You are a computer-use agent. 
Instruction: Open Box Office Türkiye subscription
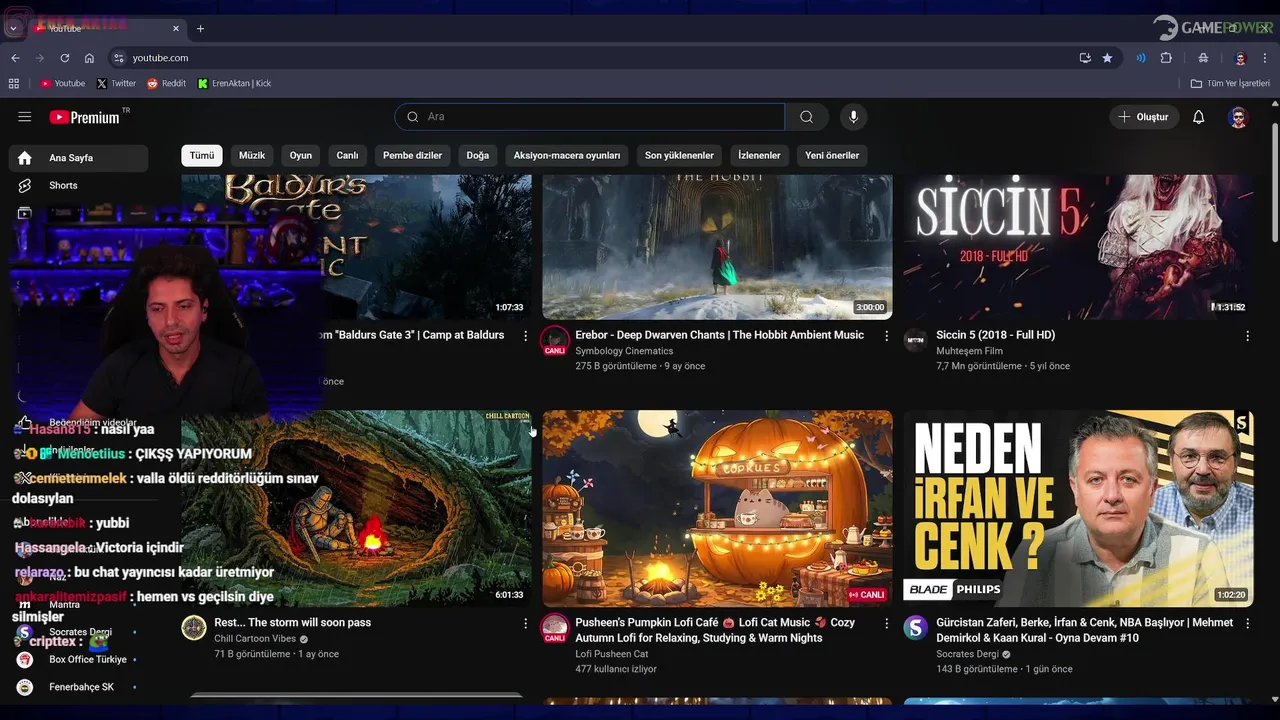pyautogui.click(x=78, y=660)
